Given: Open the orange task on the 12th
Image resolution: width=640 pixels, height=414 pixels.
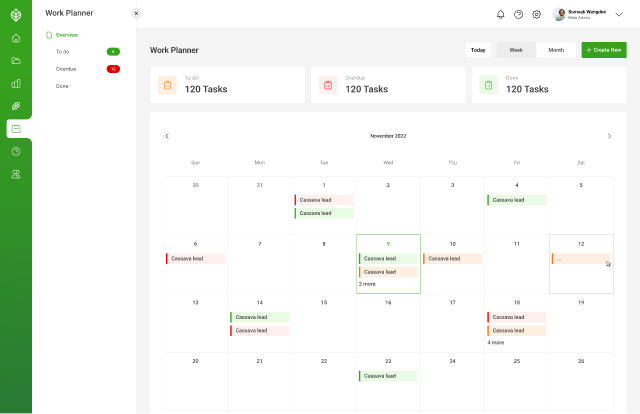Looking at the screenshot, I should [x=581, y=259].
